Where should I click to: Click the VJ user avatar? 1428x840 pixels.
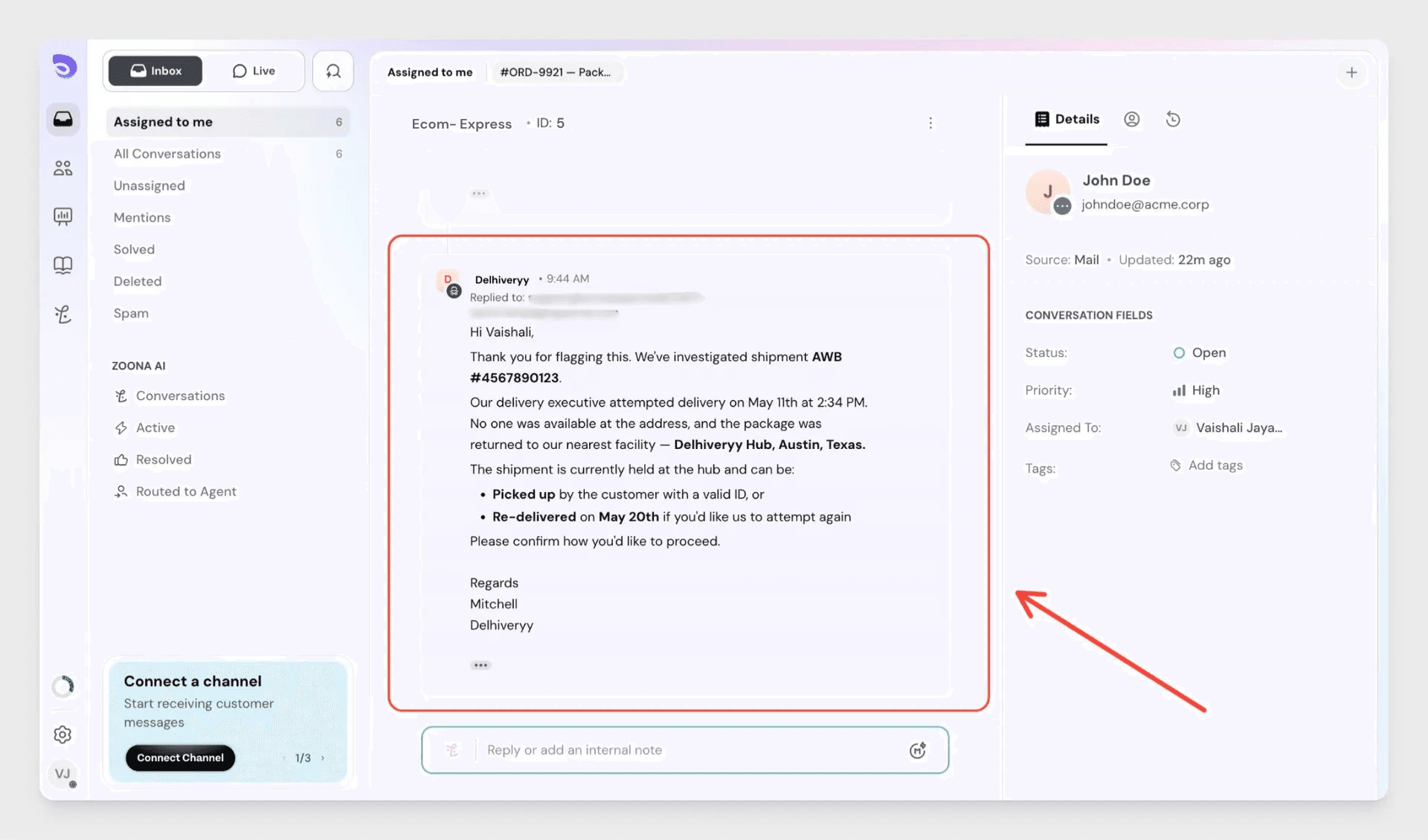pos(63,774)
